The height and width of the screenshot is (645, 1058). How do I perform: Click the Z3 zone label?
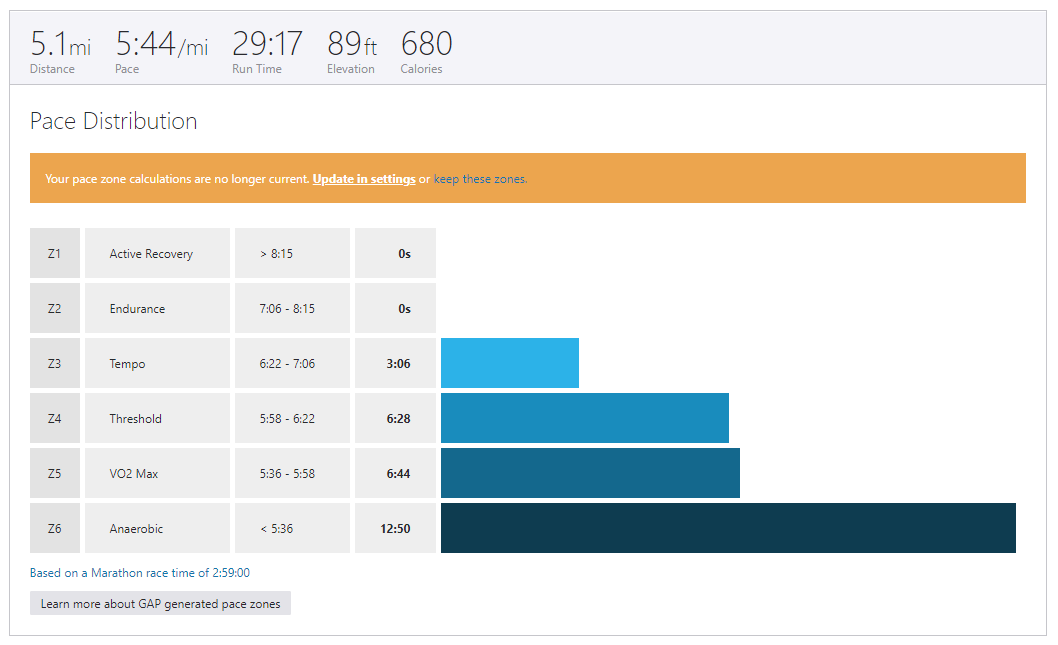[55, 363]
